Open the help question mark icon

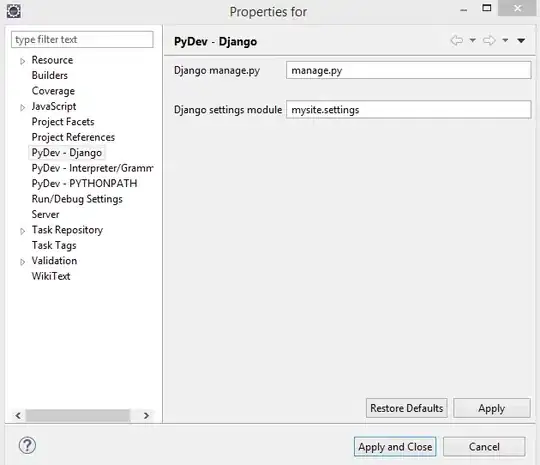(27, 445)
